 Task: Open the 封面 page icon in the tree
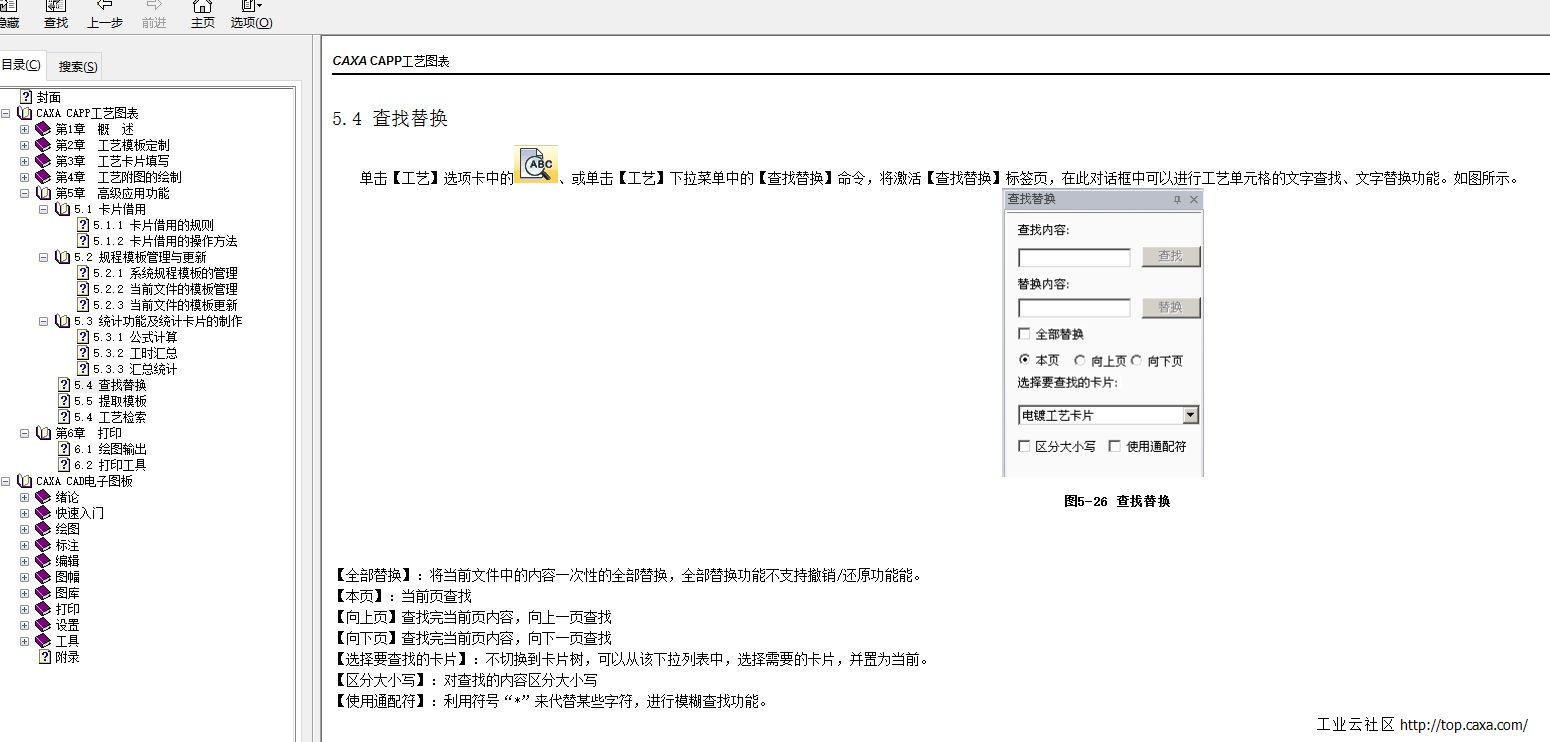[25, 96]
